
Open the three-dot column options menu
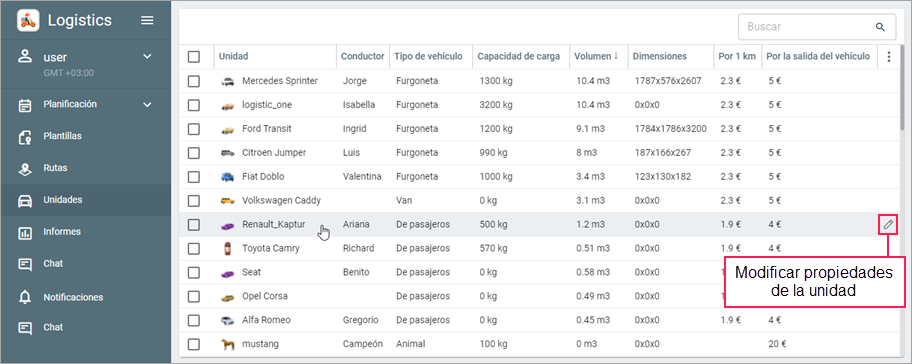(888, 56)
